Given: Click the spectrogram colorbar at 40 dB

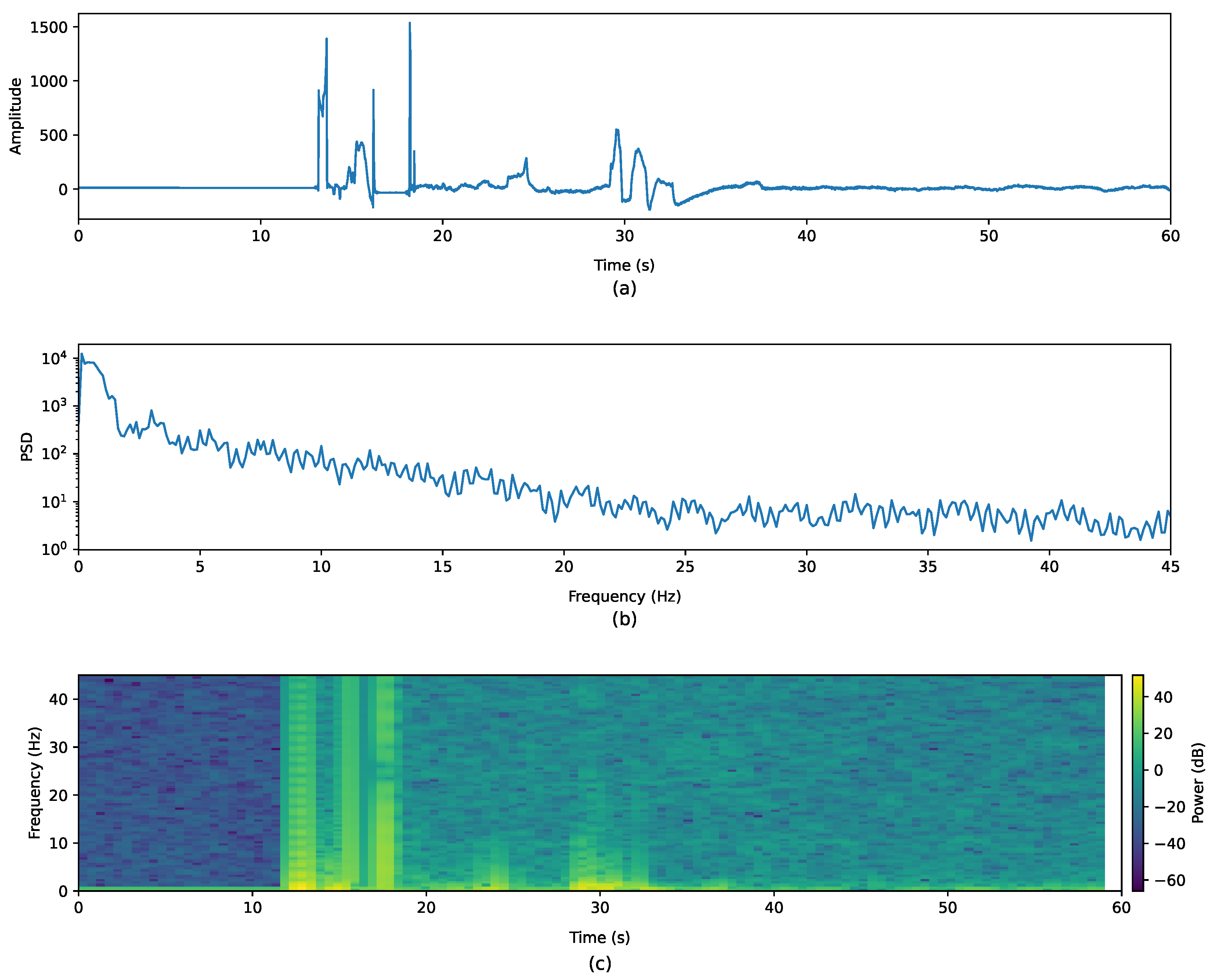Looking at the screenshot, I should (x=1138, y=697).
